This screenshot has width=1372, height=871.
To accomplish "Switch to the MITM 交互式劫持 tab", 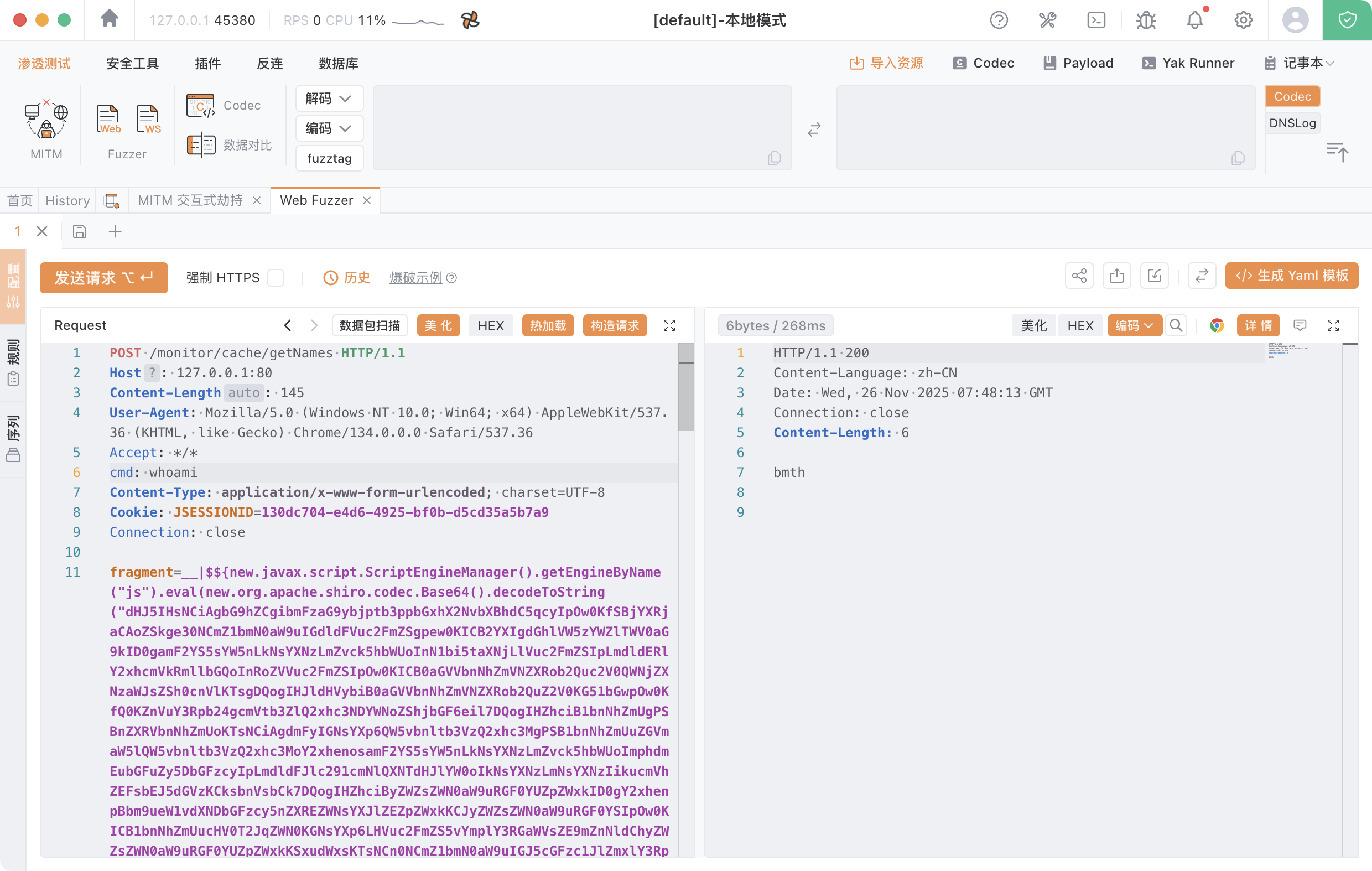I will [x=190, y=200].
